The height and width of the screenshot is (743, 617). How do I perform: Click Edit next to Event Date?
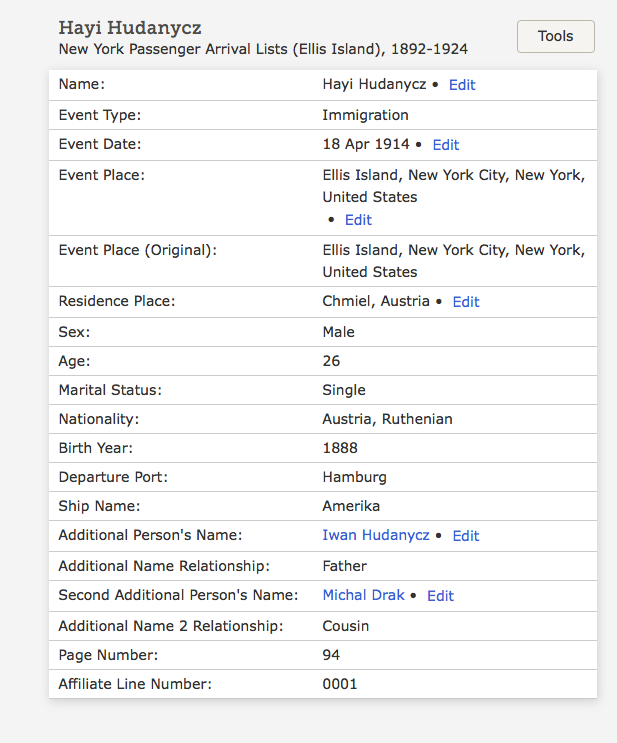tap(445, 145)
